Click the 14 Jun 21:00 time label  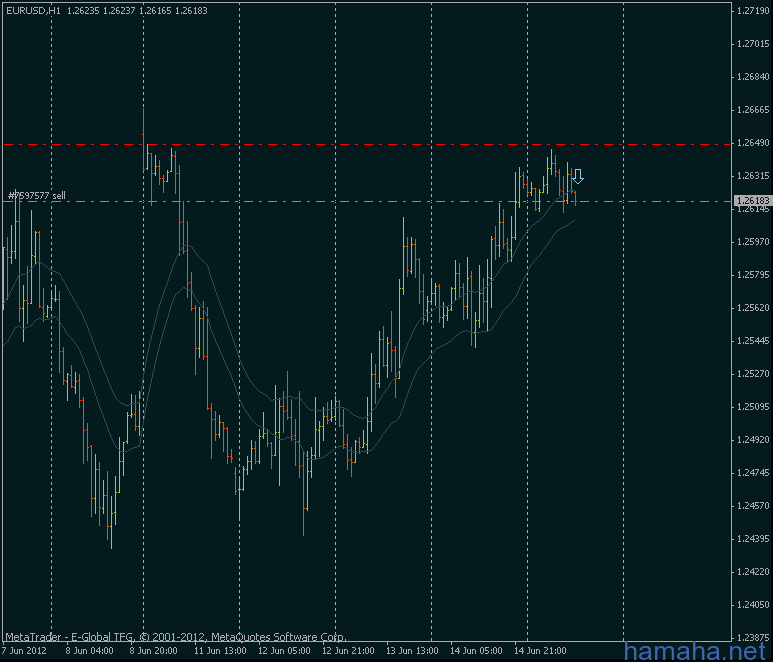pos(540,651)
